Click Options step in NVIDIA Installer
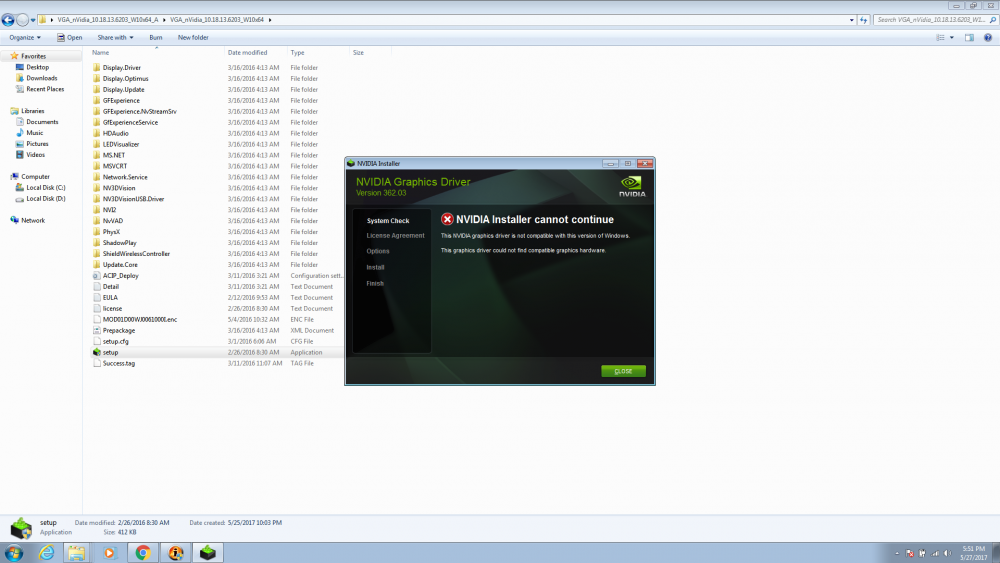Screen dimensions: 1000x563 [x=378, y=251]
